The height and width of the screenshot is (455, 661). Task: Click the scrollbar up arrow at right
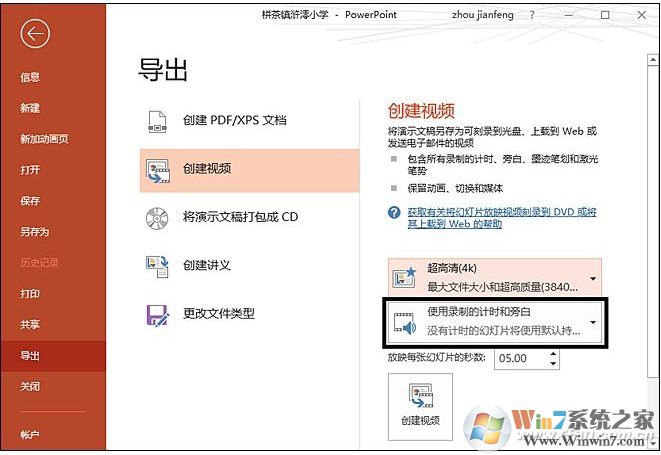coord(653,60)
